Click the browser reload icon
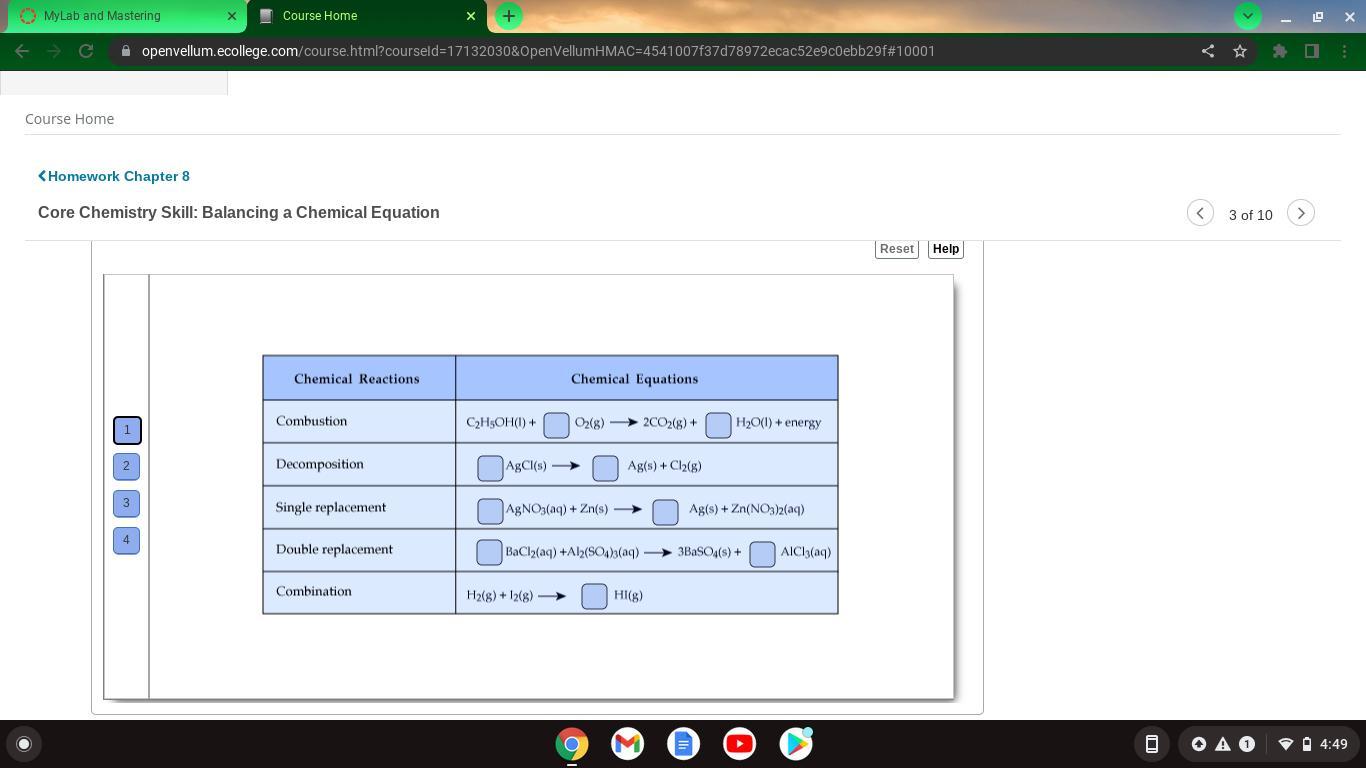The width and height of the screenshot is (1366, 768). pyautogui.click(x=86, y=51)
